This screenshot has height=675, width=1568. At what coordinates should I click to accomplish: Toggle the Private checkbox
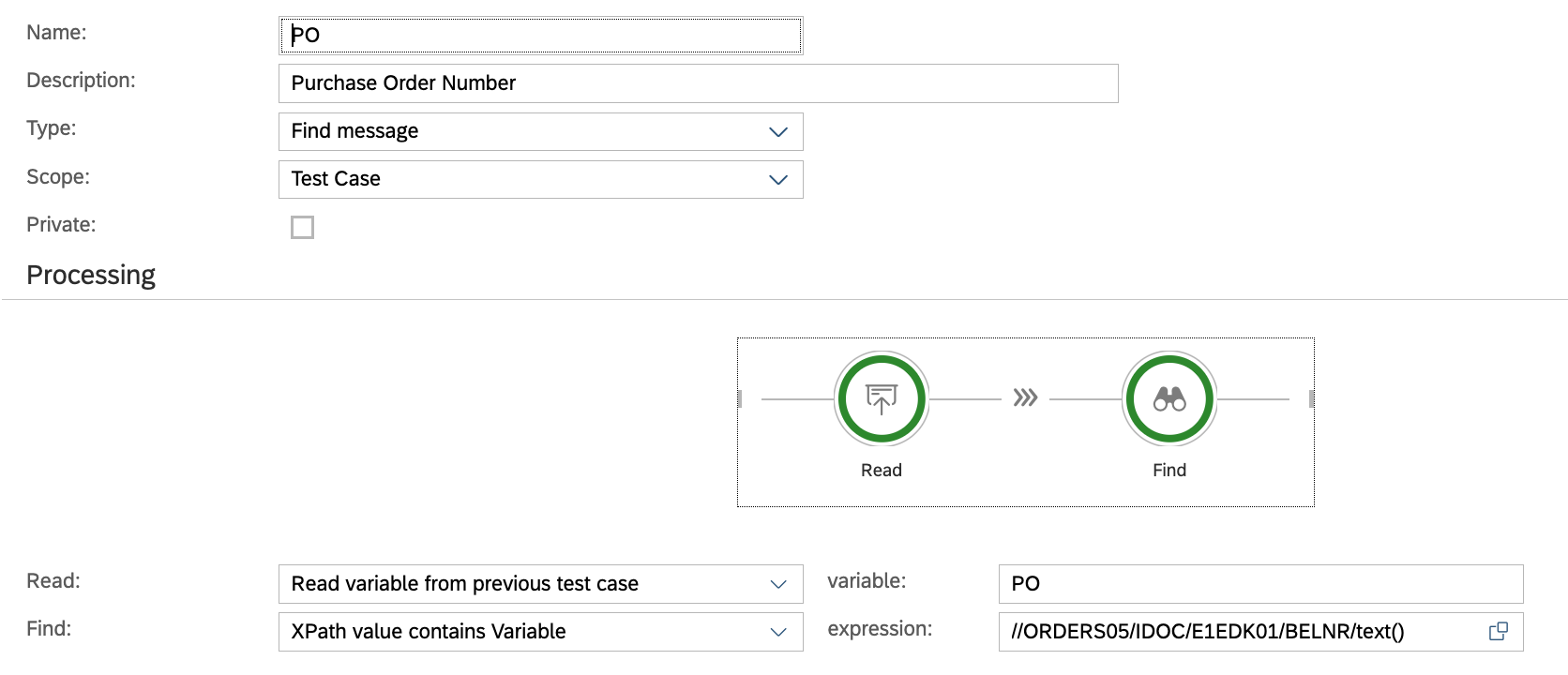tap(302, 228)
